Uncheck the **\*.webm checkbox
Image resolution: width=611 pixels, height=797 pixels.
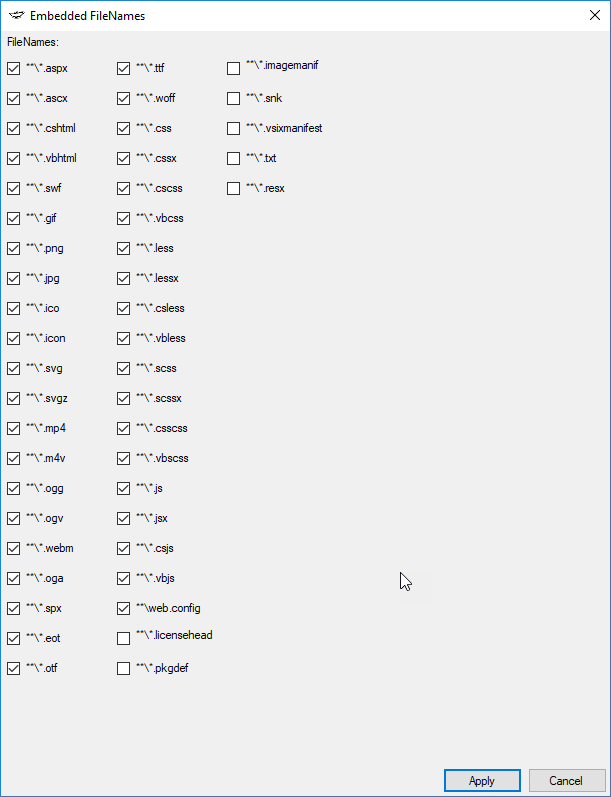tap(14, 549)
